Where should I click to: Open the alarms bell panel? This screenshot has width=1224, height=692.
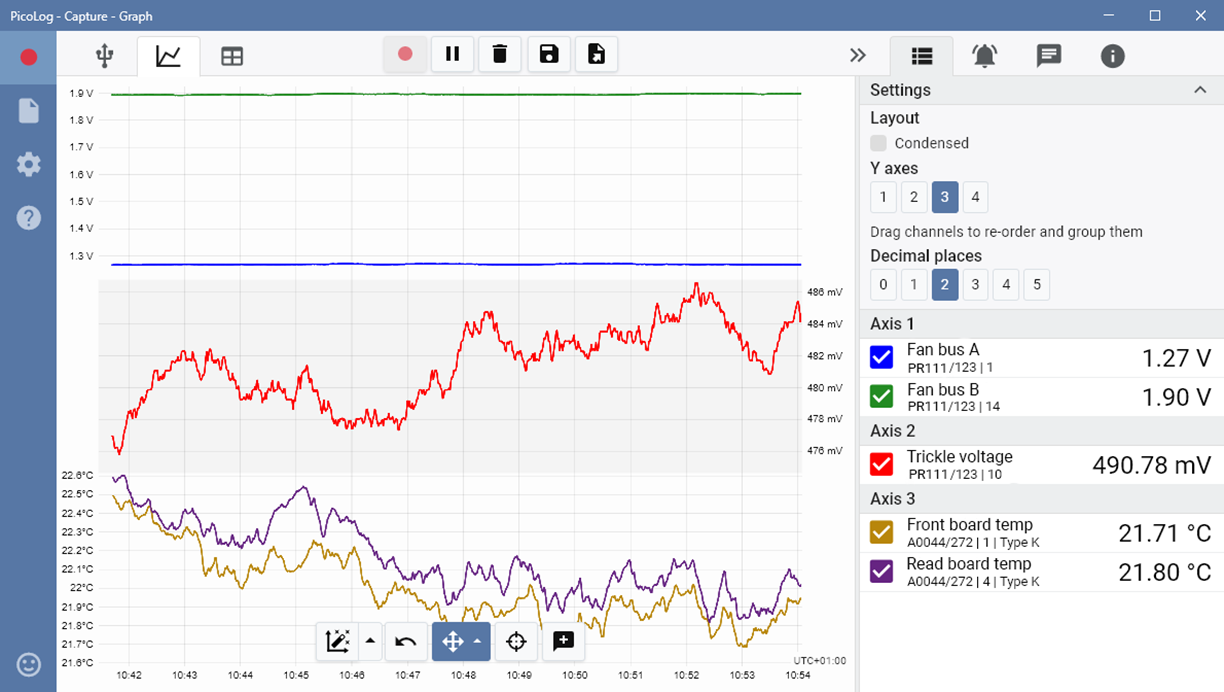click(x=984, y=56)
